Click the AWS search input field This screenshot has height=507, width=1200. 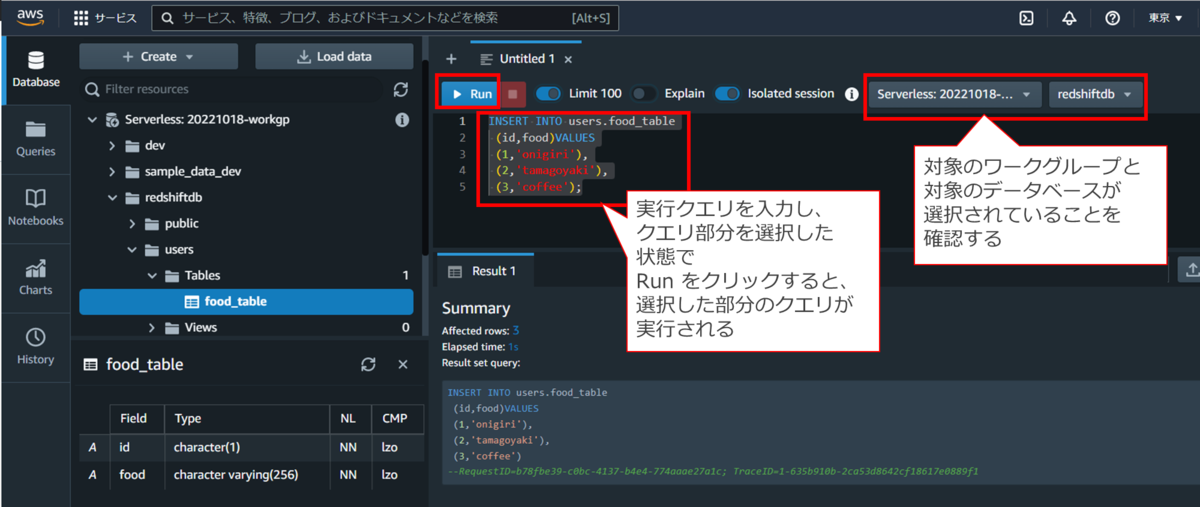point(385,18)
